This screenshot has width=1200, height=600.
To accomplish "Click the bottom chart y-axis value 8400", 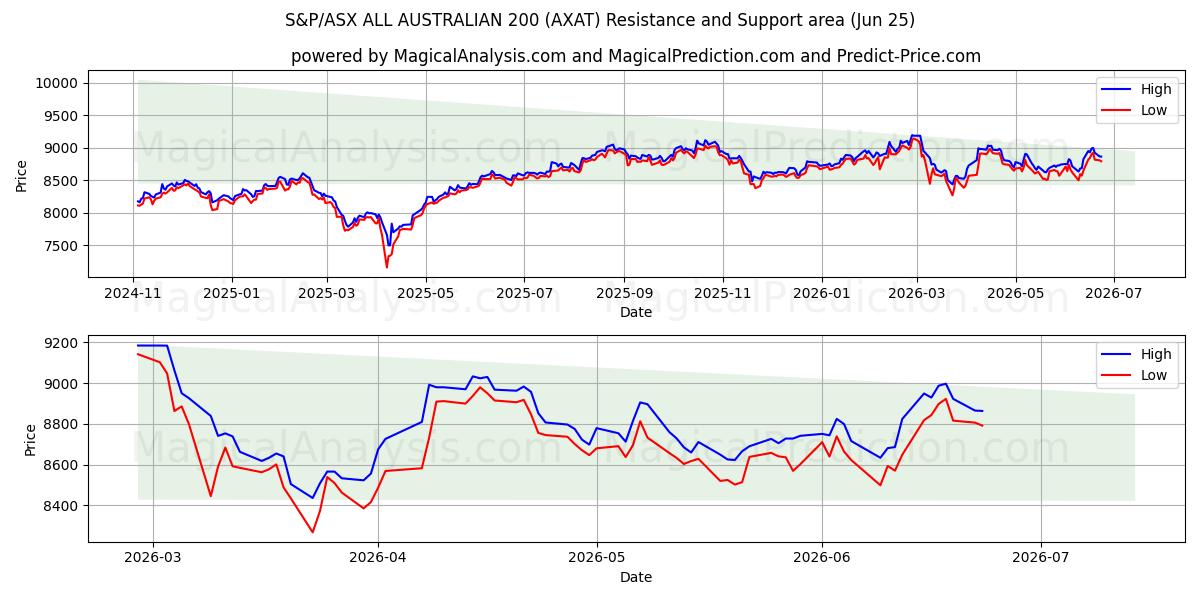I will 60,506.
